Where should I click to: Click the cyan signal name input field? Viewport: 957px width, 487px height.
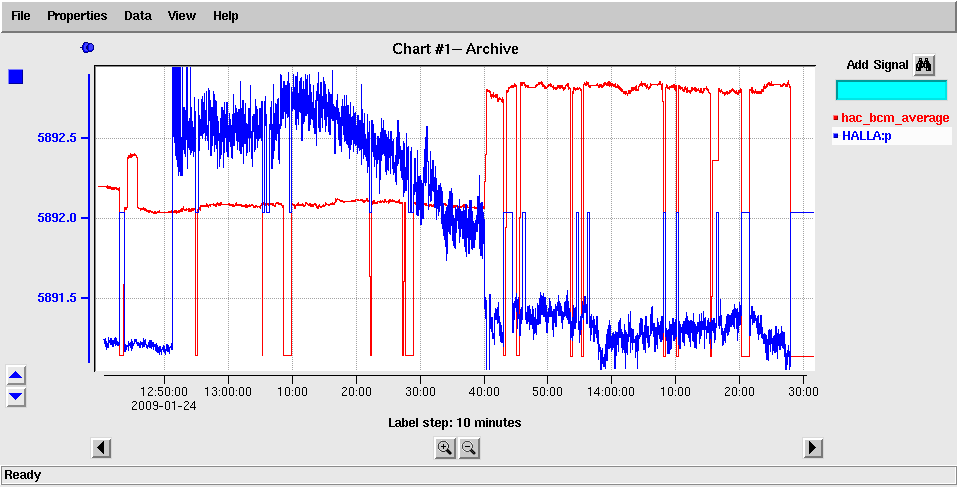(x=891, y=90)
